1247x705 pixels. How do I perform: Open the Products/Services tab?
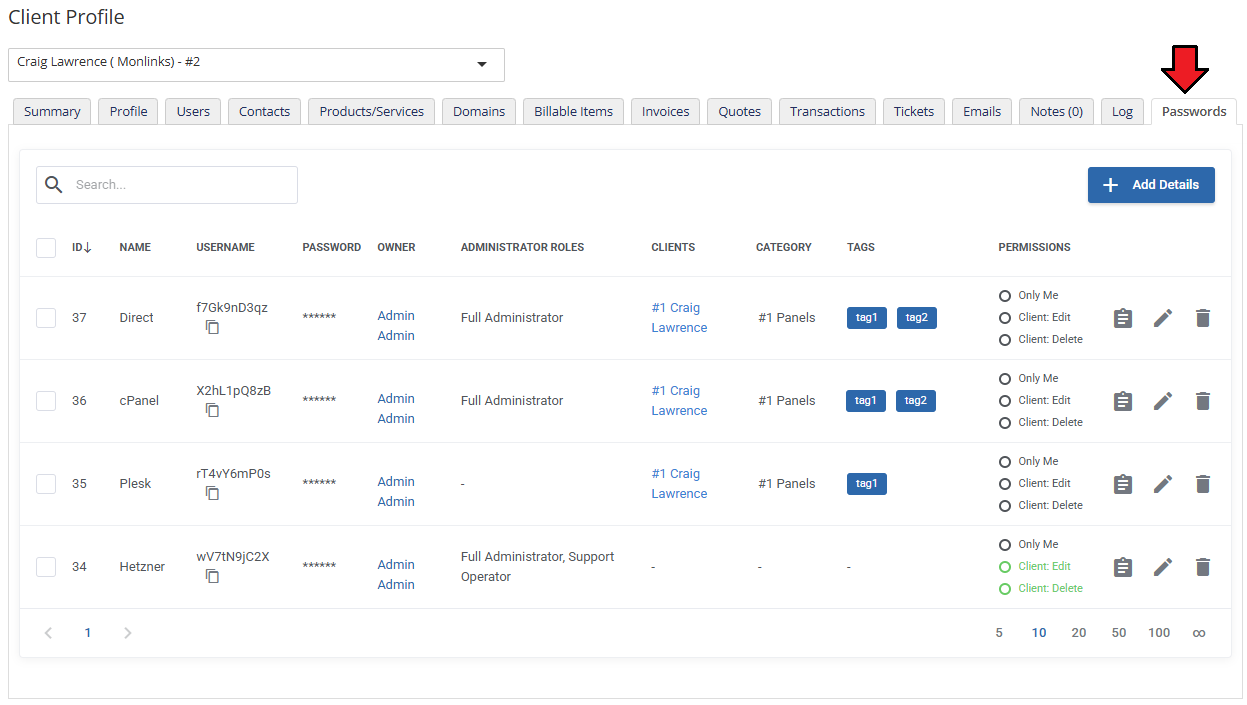[x=371, y=112]
